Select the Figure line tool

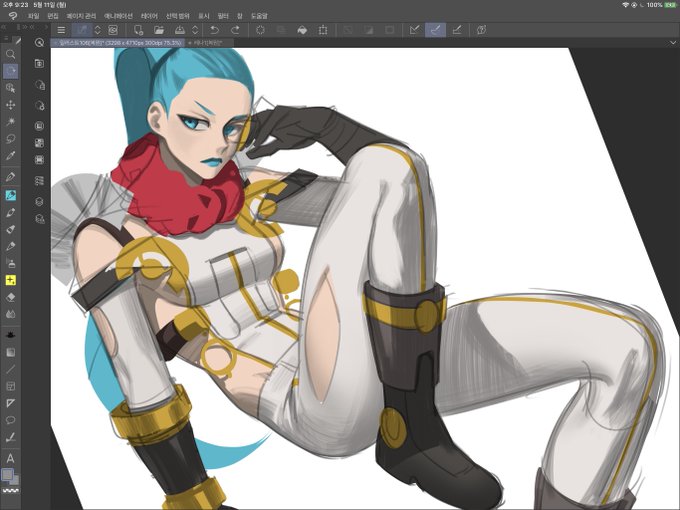(10, 369)
